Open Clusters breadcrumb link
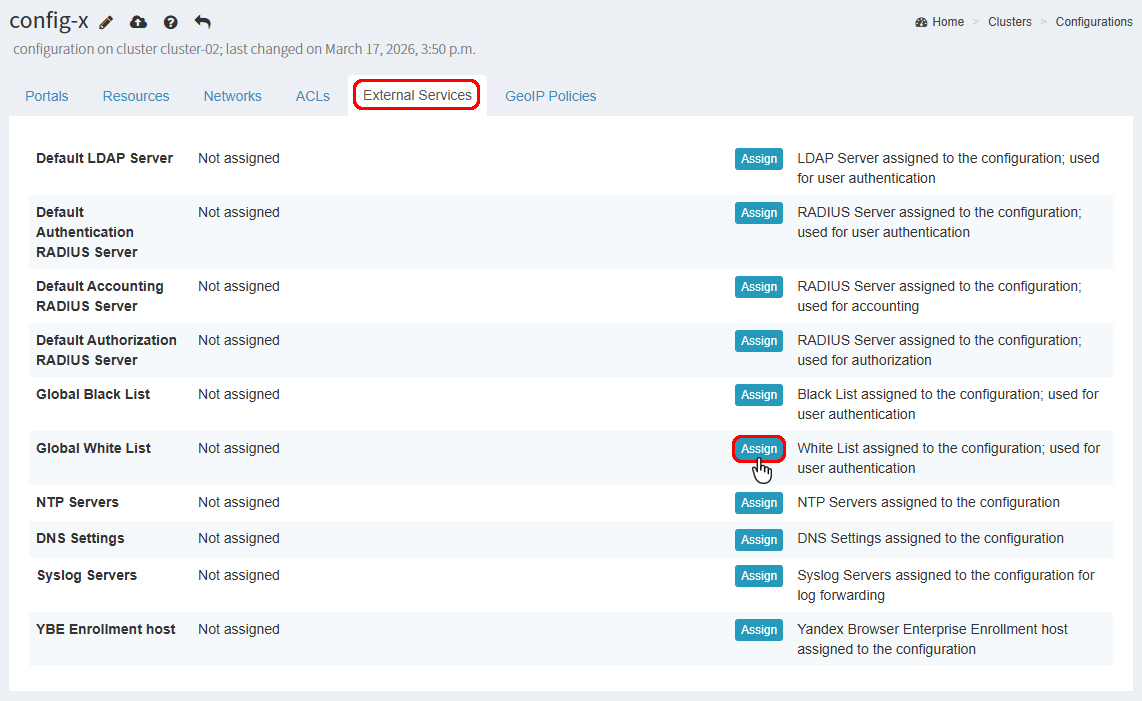Image resolution: width=1142 pixels, height=701 pixels. [x=1009, y=22]
